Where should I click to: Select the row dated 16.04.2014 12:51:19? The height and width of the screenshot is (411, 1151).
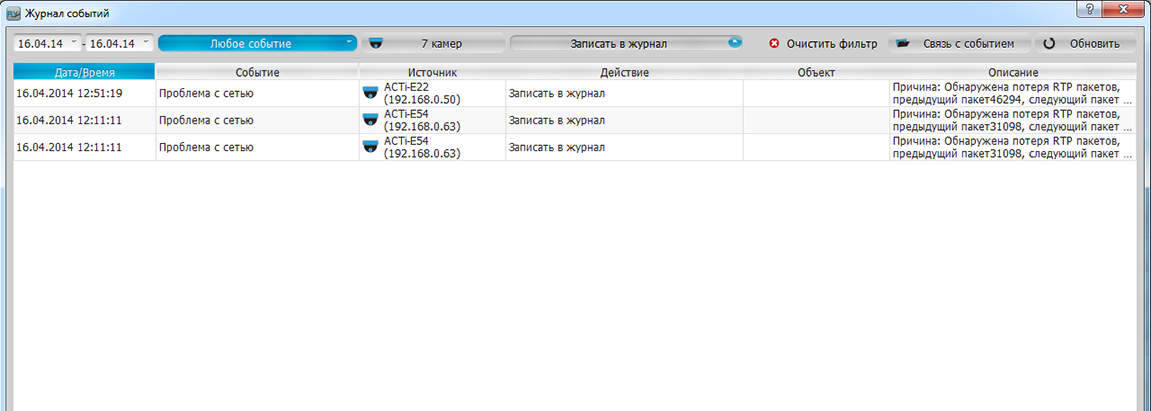(575, 93)
